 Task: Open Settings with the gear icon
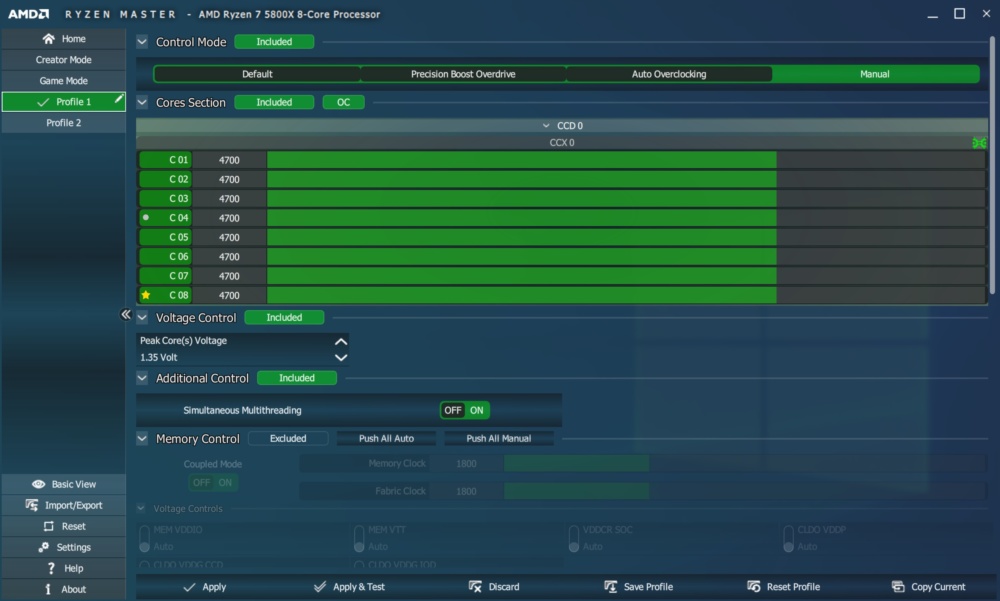(x=43, y=547)
